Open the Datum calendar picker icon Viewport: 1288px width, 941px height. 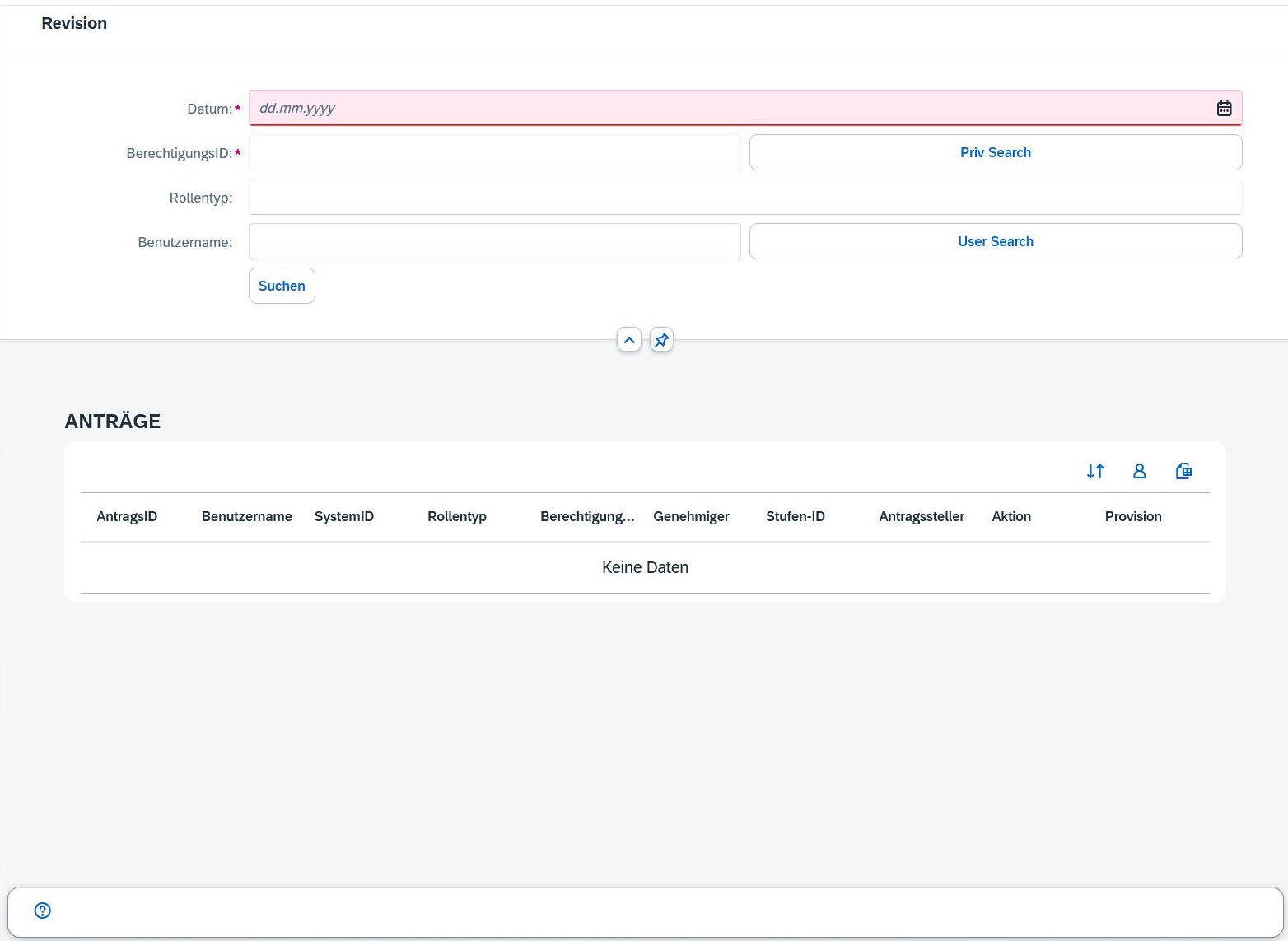[1224, 108]
